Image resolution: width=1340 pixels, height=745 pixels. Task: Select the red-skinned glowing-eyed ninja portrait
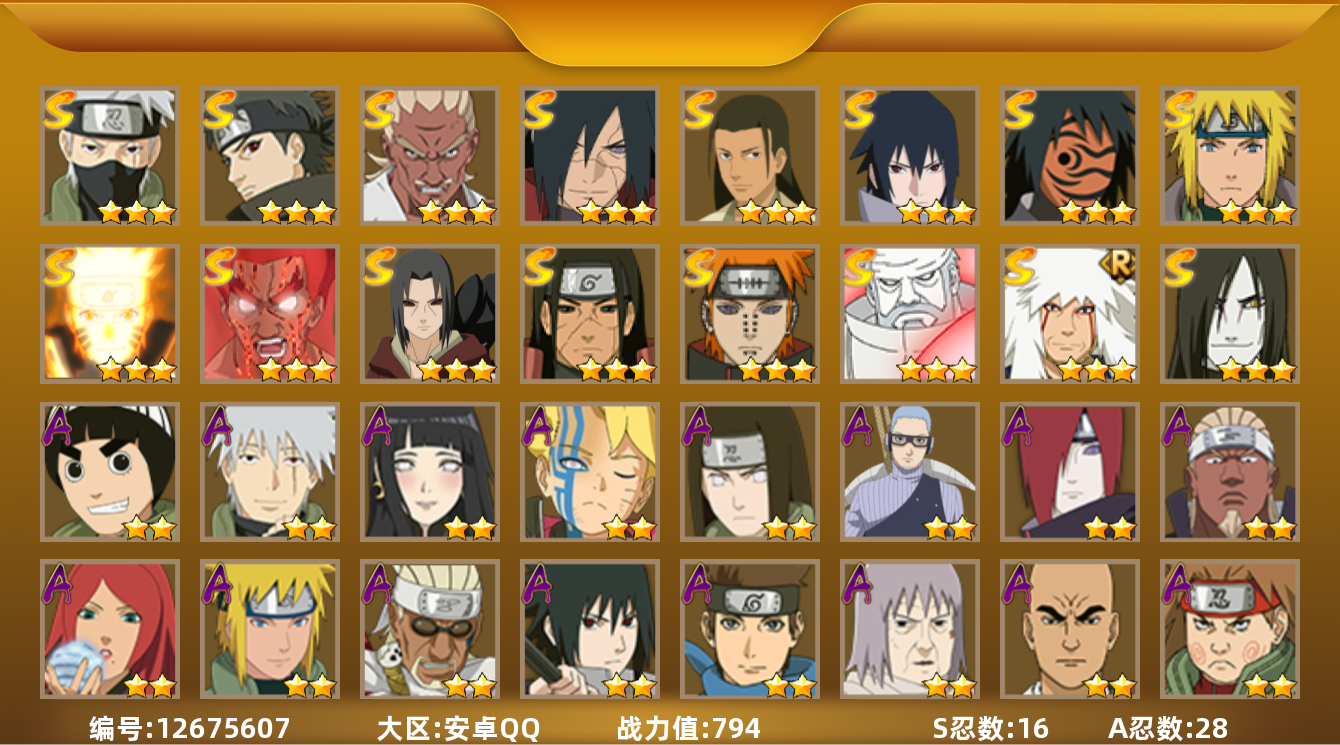[270, 313]
